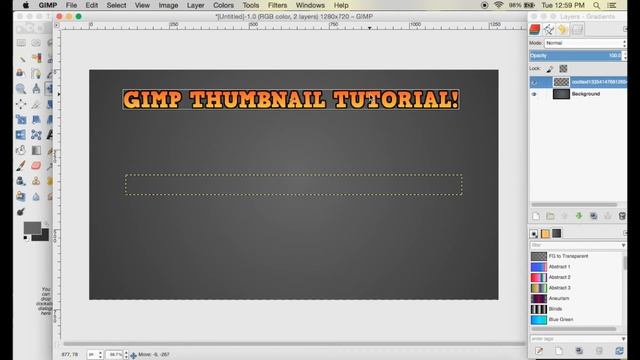Viewport: 640px width, 360px height.
Task: Choose the FG to Transparent gradient
Action: [x=577, y=256]
